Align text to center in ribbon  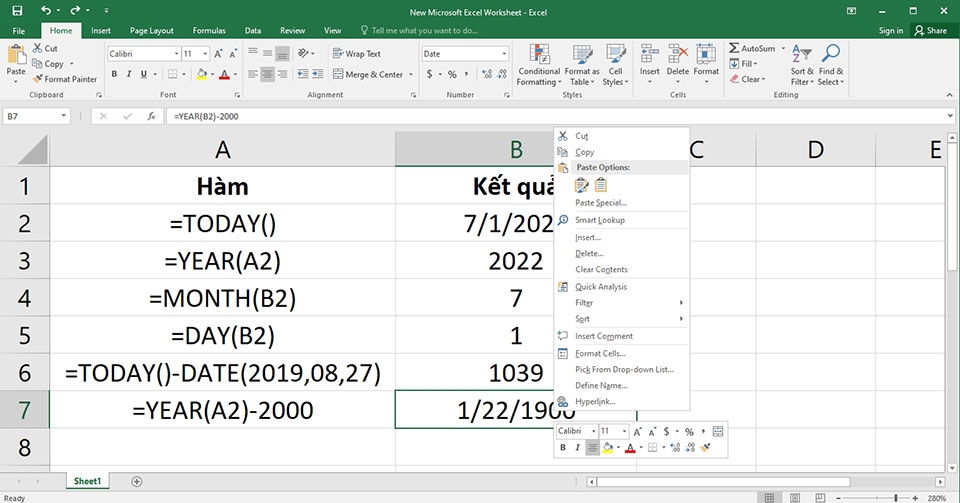pos(268,74)
